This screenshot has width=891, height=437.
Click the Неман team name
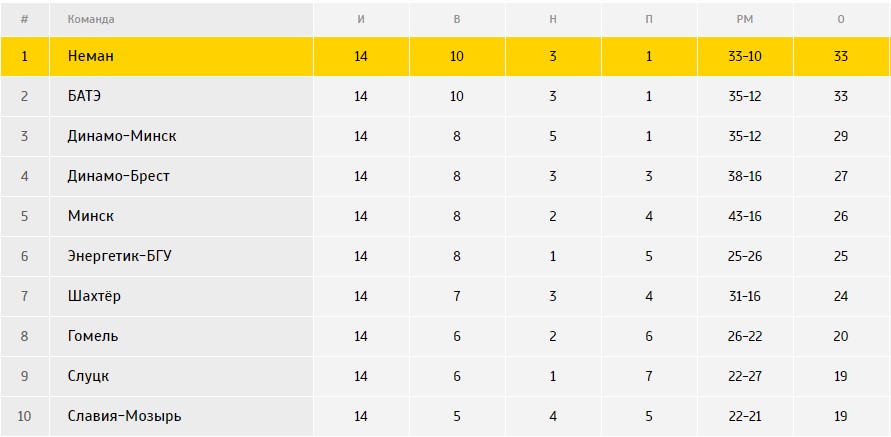[x=91, y=56]
